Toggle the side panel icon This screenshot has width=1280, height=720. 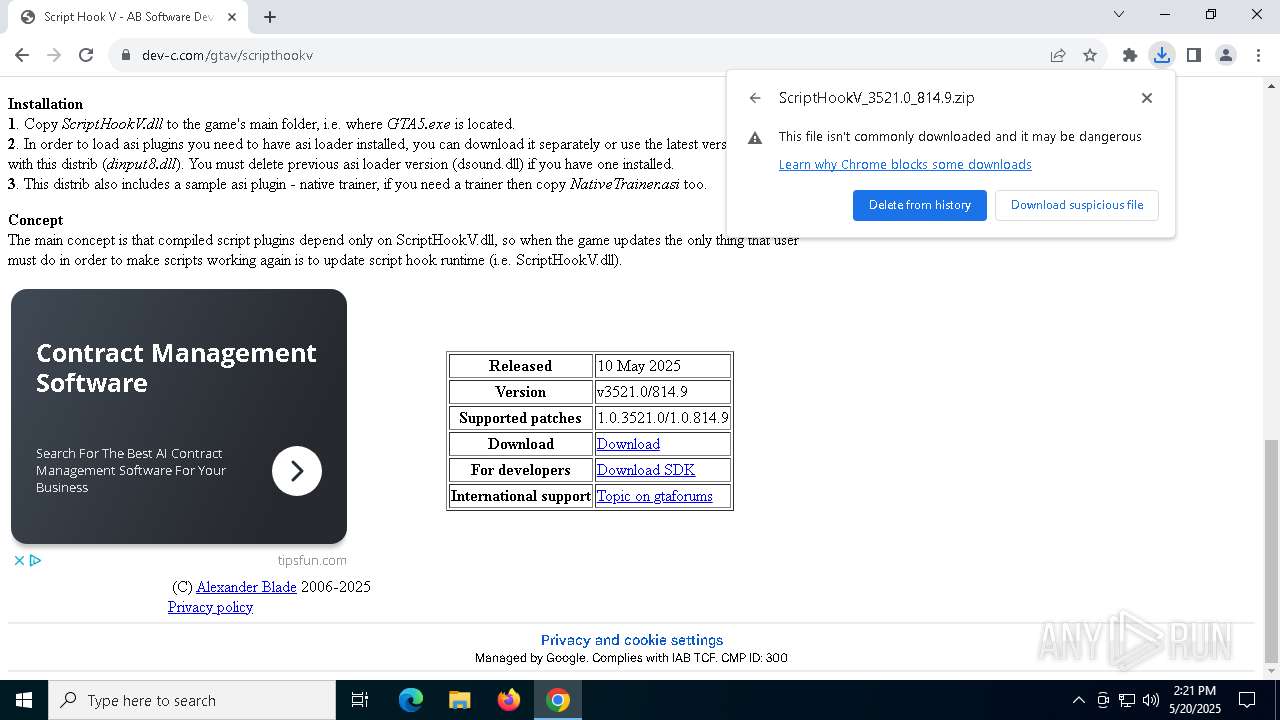coord(1194,55)
